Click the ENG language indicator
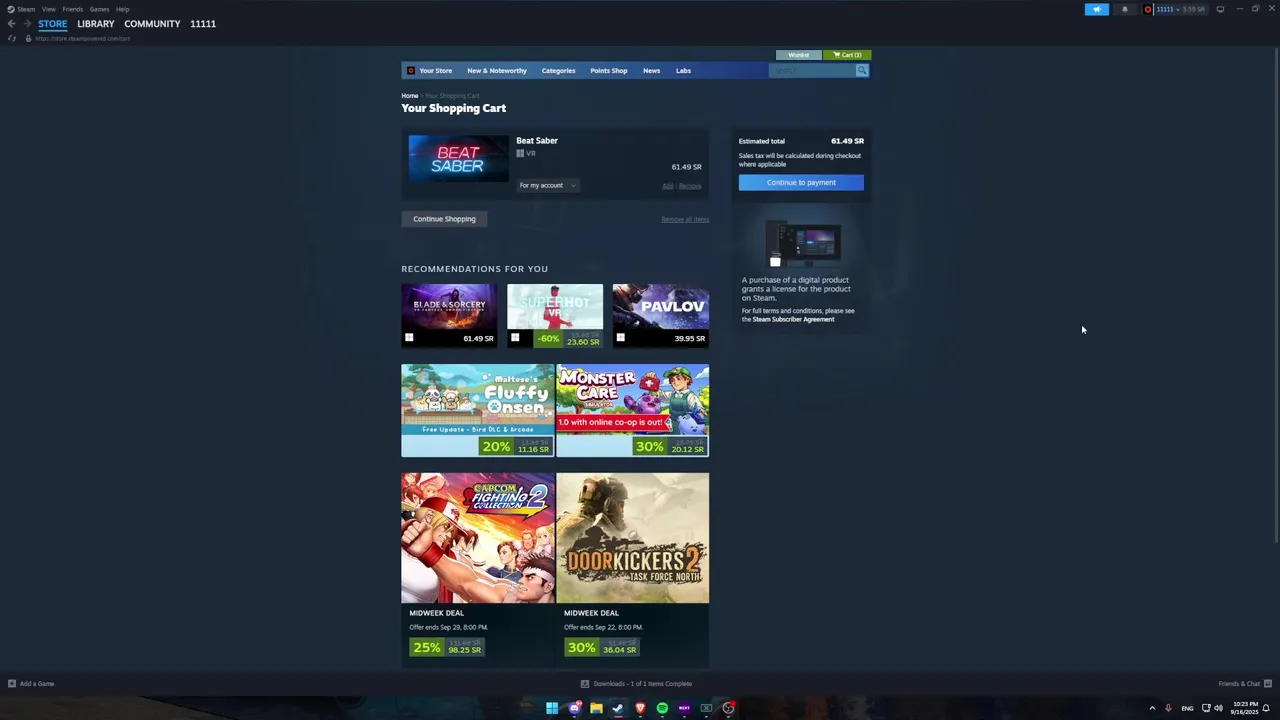Viewport: 1280px width, 720px height. 1187,708
